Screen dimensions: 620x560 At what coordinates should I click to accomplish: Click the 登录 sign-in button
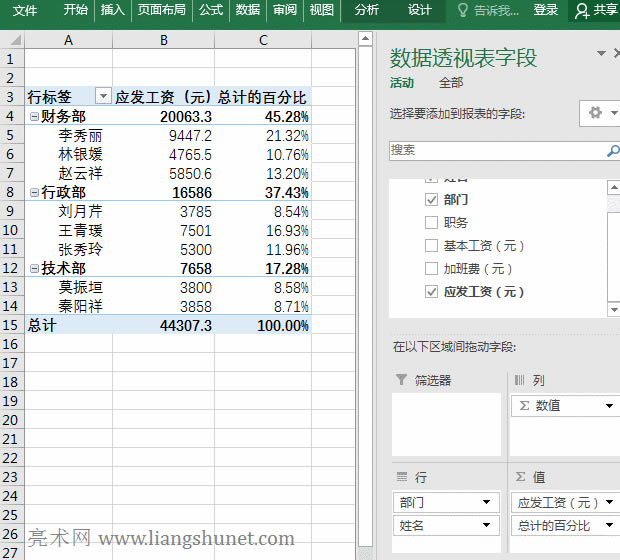pyautogui.click(x=545, y=10)
